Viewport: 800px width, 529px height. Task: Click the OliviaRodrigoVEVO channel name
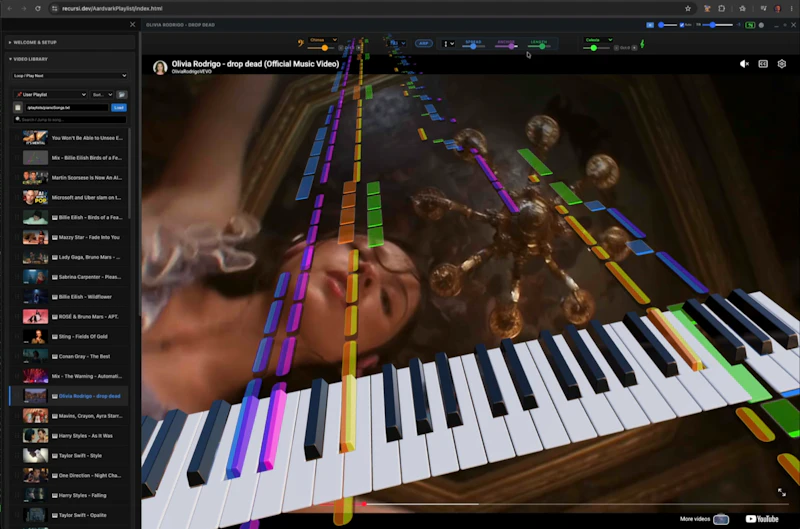coord(191,71)
